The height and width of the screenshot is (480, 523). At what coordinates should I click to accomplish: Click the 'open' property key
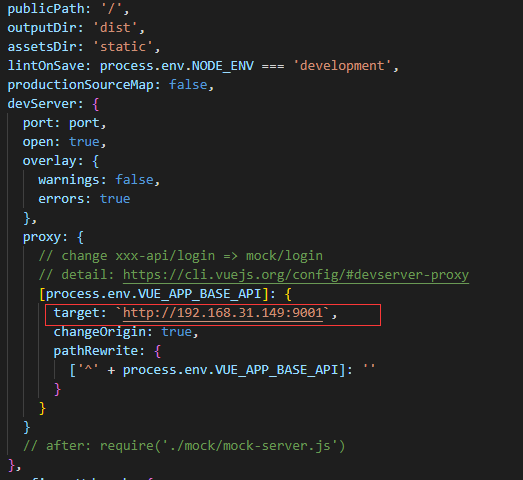(38, 142)
